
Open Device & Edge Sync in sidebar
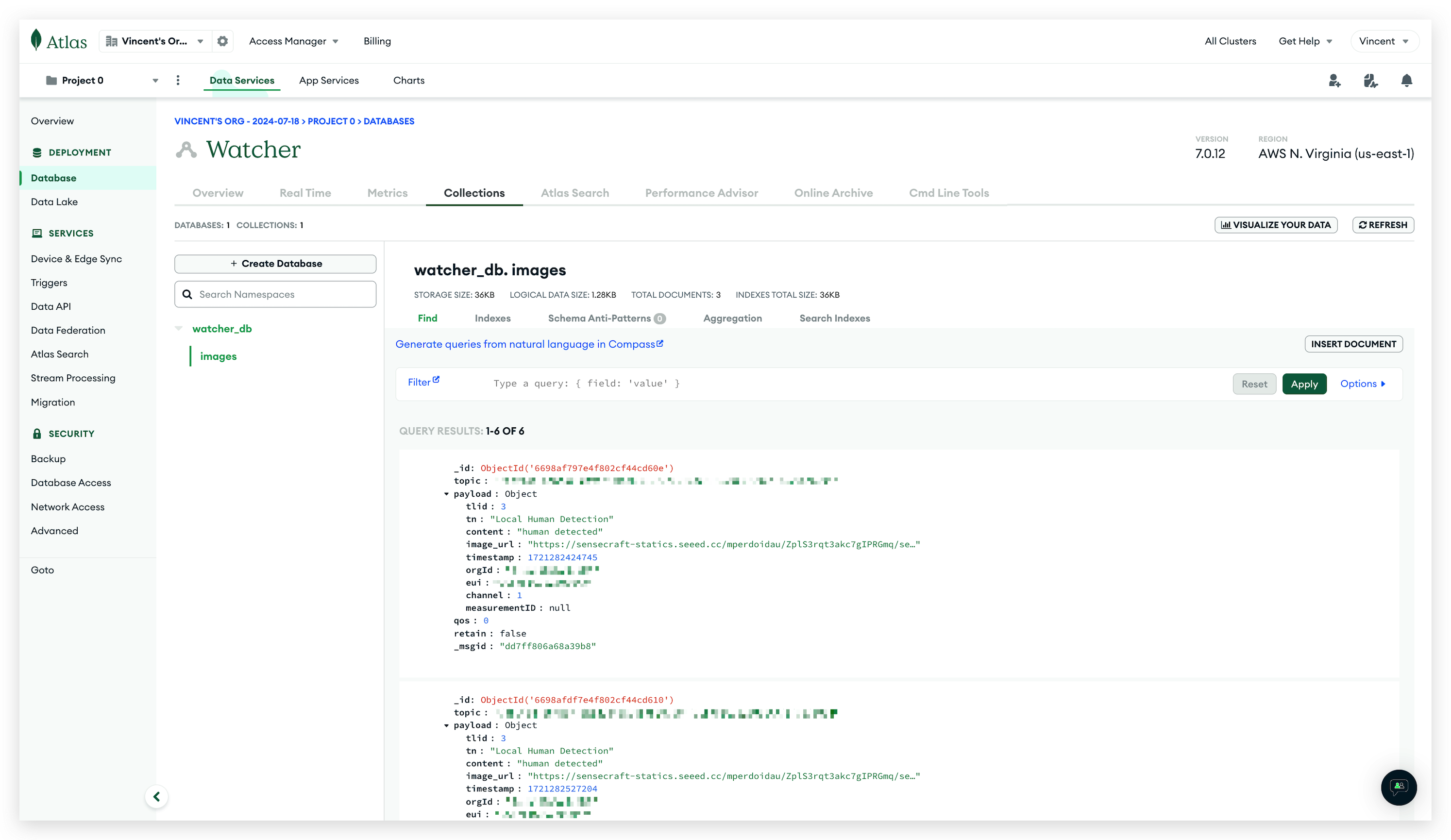pyautogui.click(x=76, y=258)
